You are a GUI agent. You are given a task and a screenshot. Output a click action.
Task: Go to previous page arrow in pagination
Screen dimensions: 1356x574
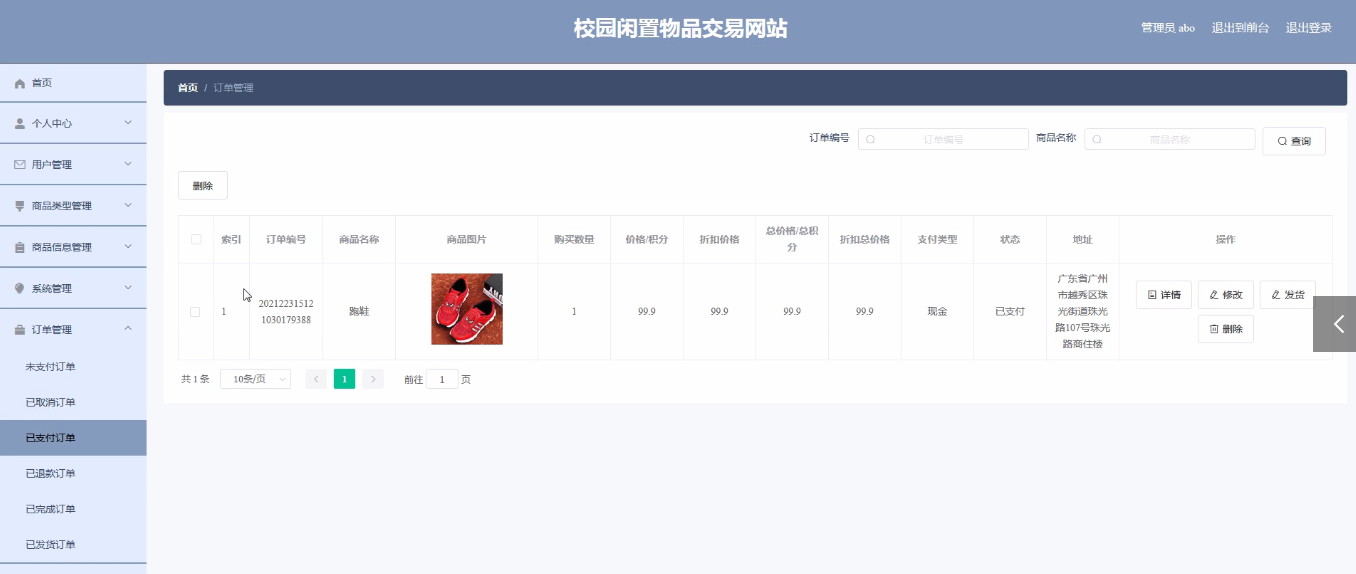tap(316, 379)
